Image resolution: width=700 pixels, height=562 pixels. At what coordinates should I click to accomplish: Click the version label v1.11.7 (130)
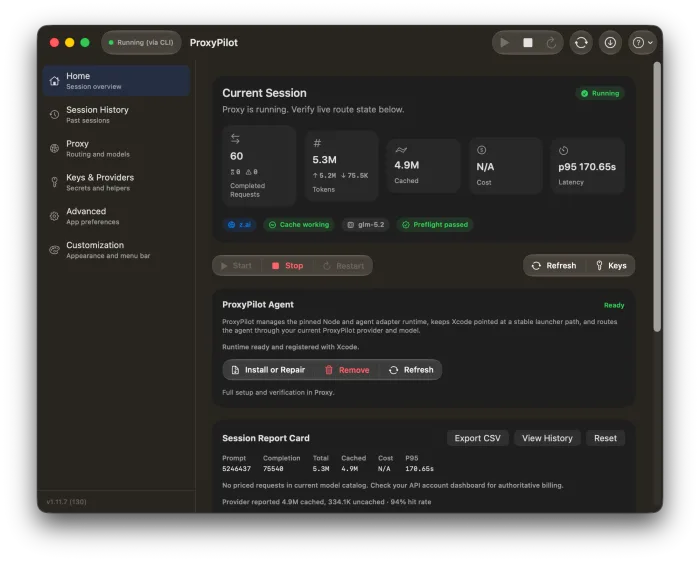67,502
